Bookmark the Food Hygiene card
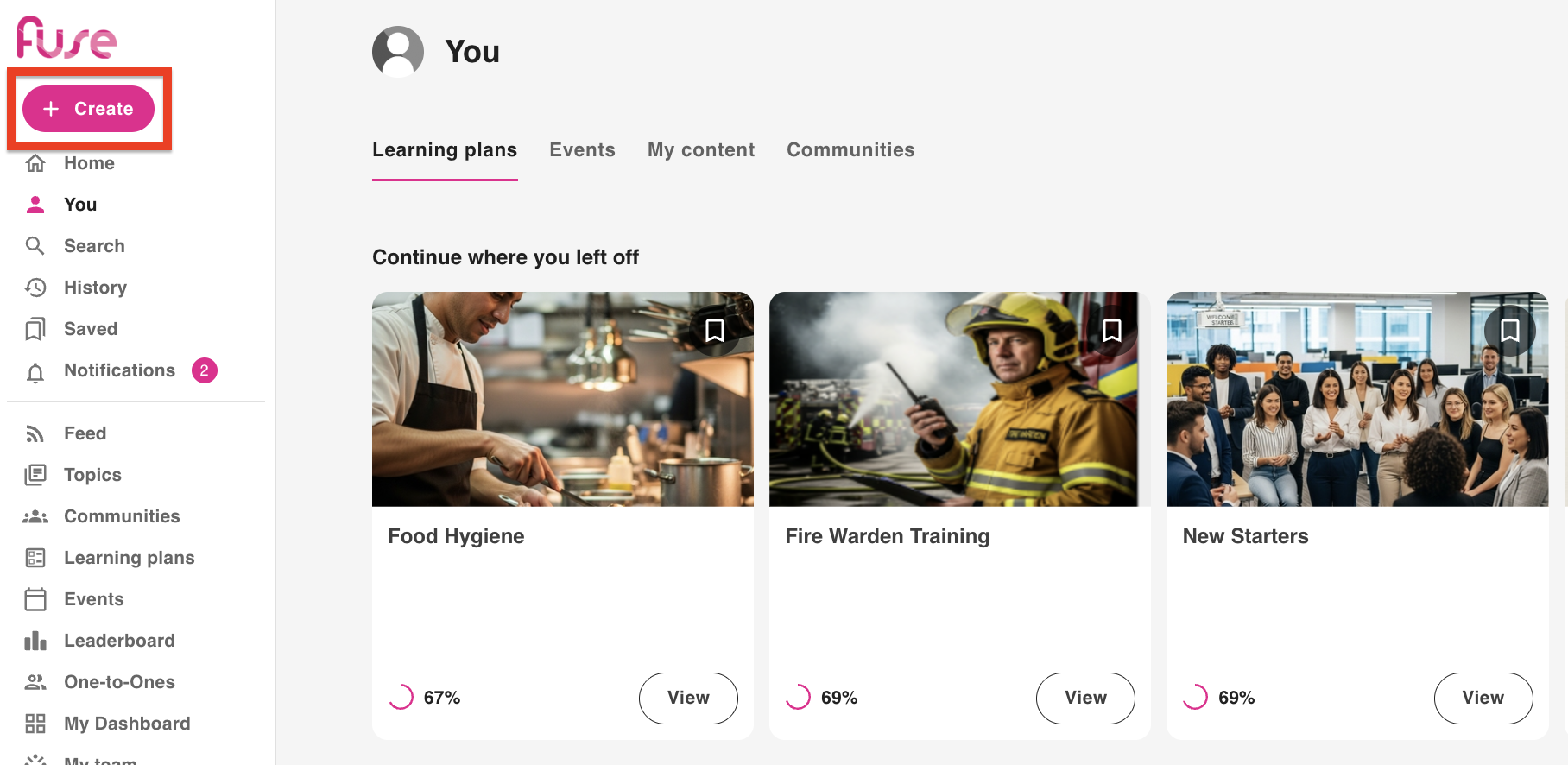The width and height of the screenshot is (1568, 765). point(715,331)
